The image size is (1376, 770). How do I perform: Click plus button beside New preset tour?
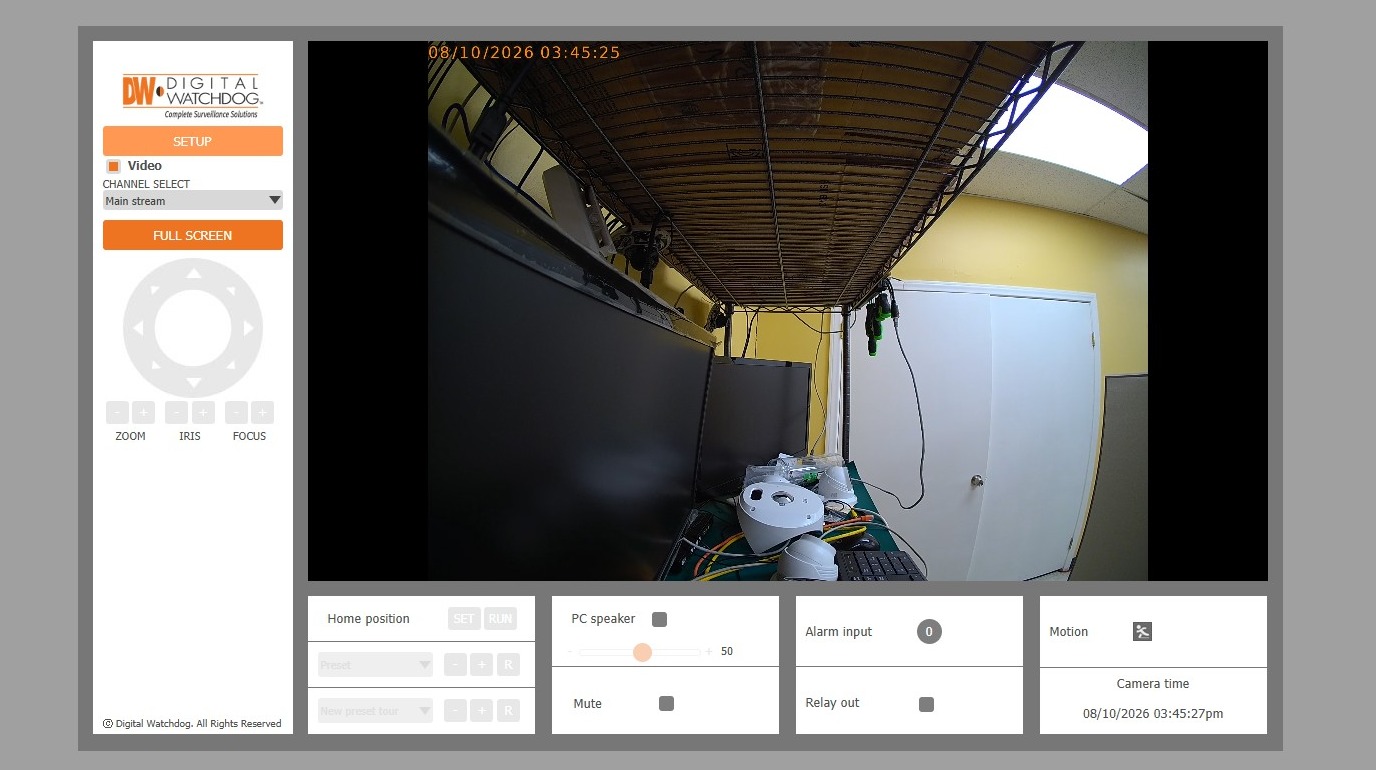point(481,711)
